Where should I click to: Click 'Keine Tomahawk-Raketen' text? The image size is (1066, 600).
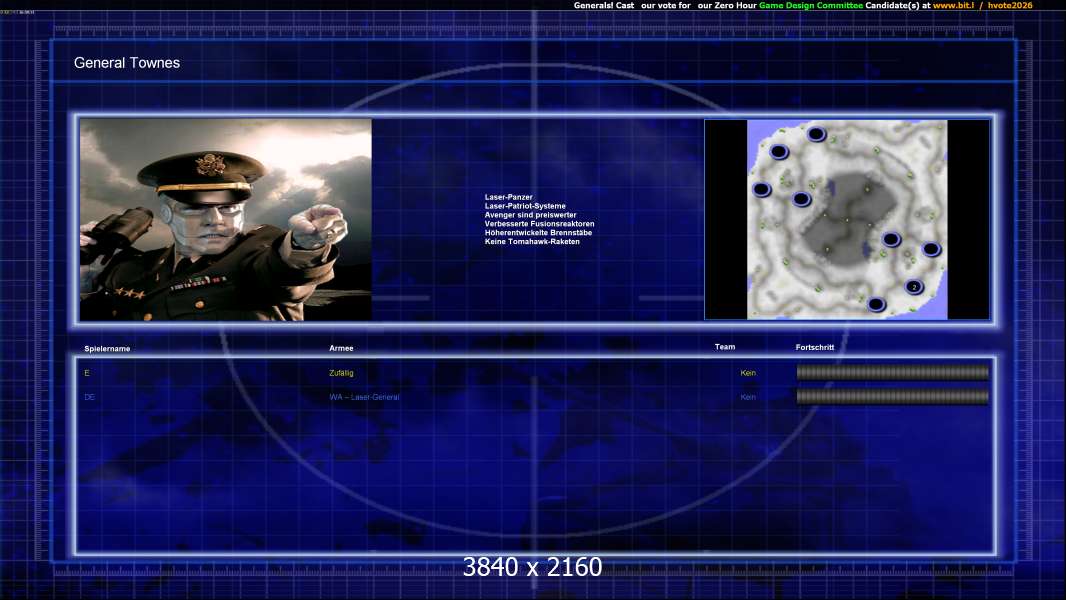532,241
